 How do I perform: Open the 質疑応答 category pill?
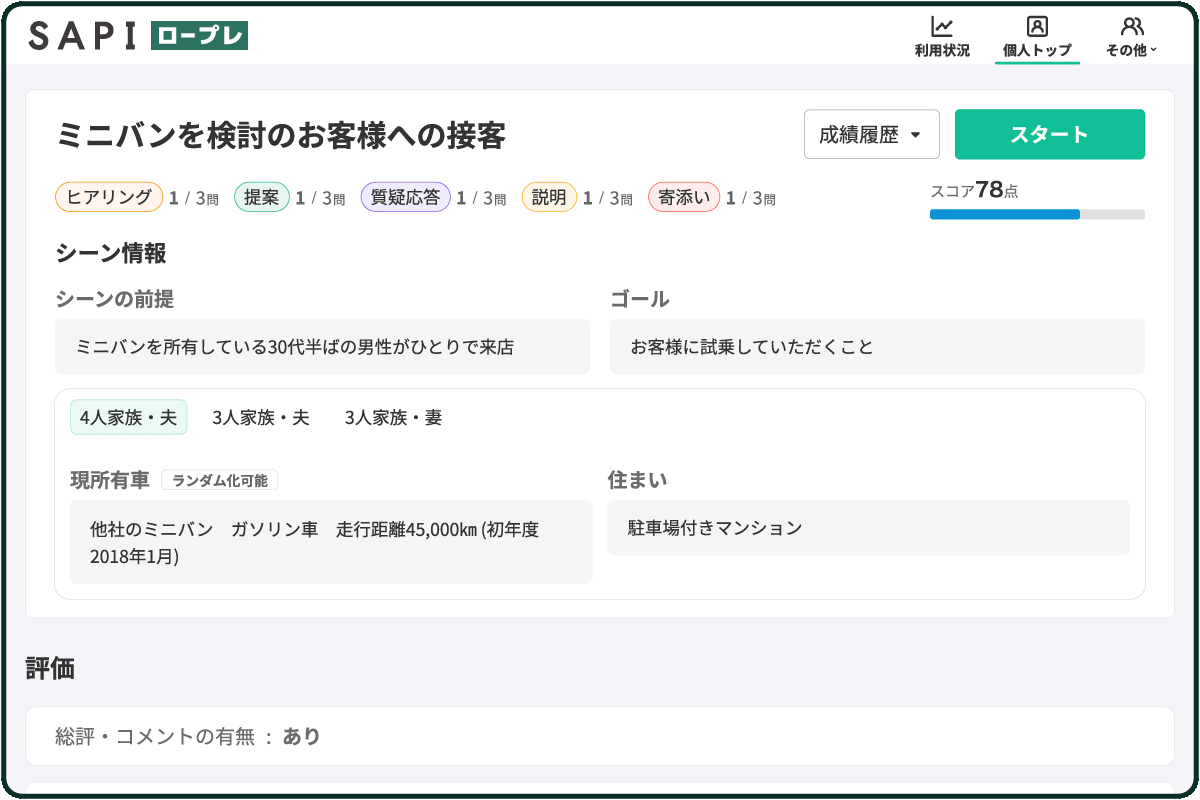[x=405, y=197]
